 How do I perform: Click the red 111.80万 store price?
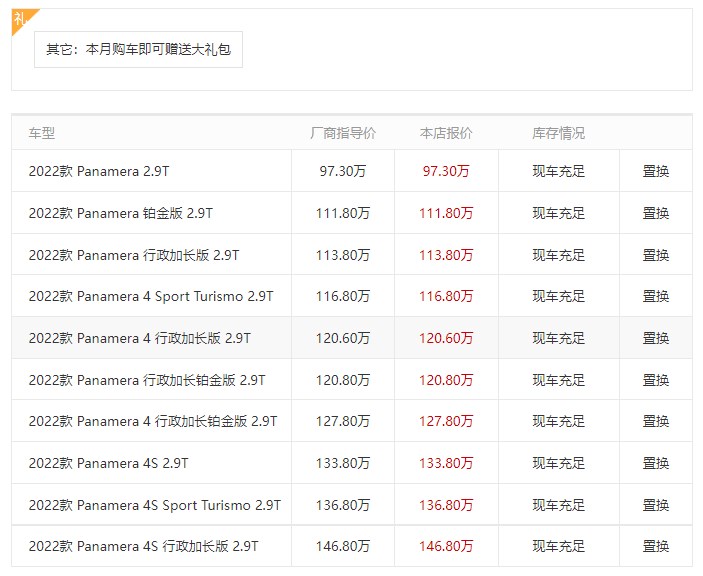(446, 213)
